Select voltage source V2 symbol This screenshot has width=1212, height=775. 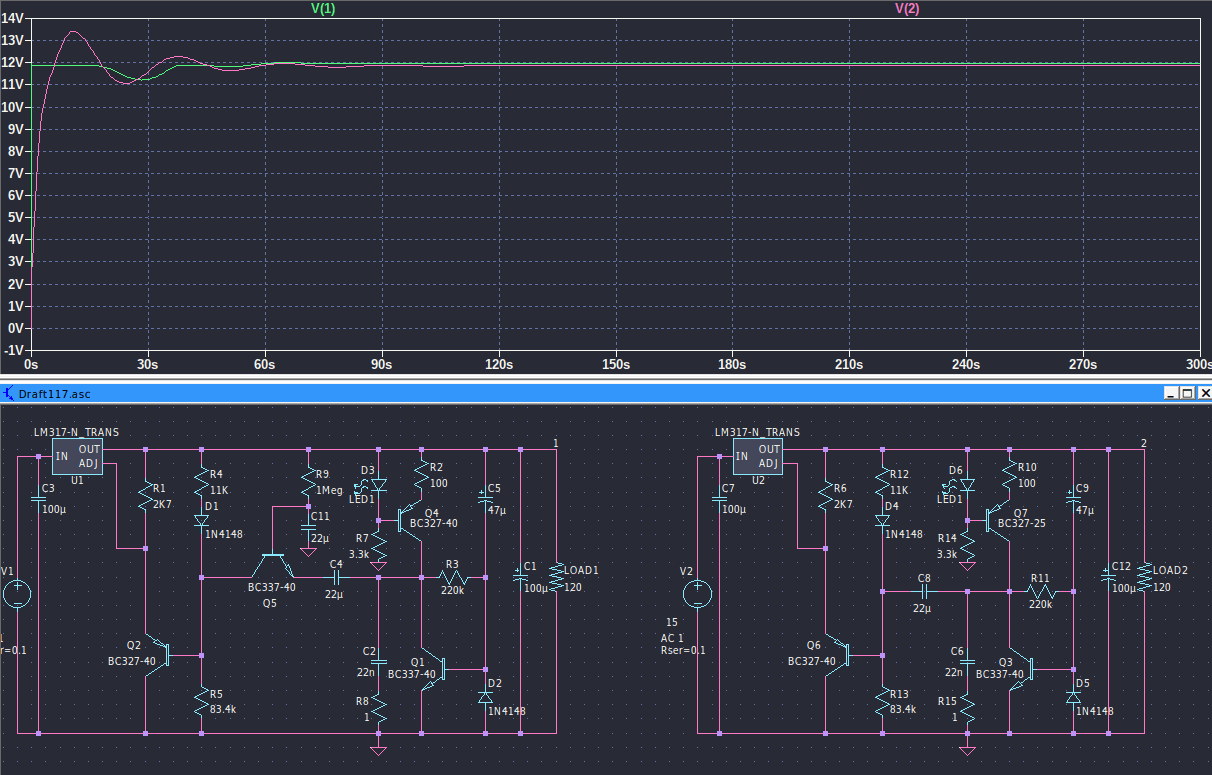click(697, 596)
